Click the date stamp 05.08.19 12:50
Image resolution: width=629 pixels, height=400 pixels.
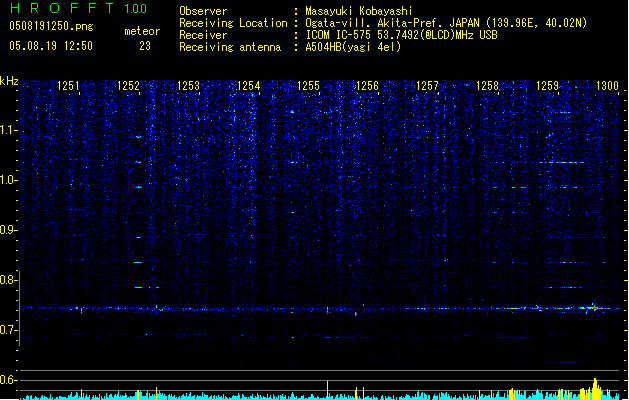(51, 46)
